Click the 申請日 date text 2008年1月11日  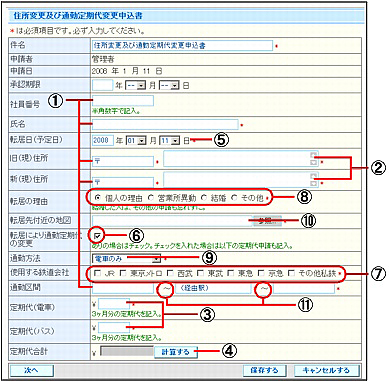pos(127,71)
